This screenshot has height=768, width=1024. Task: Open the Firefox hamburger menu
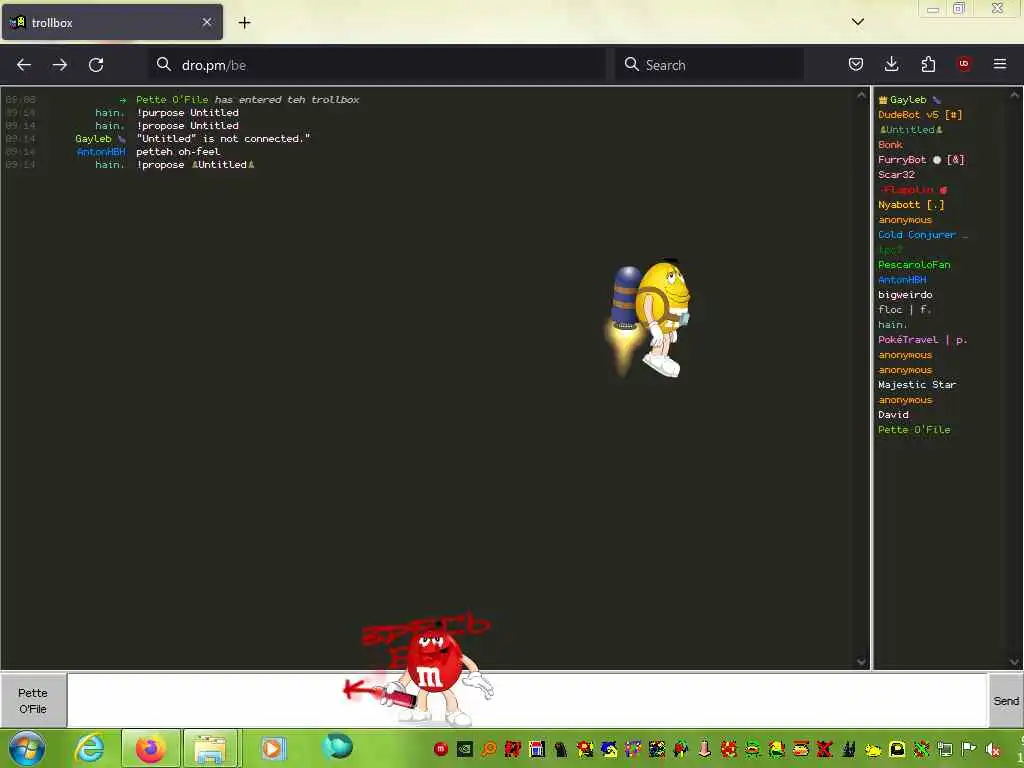(1000, 64)
